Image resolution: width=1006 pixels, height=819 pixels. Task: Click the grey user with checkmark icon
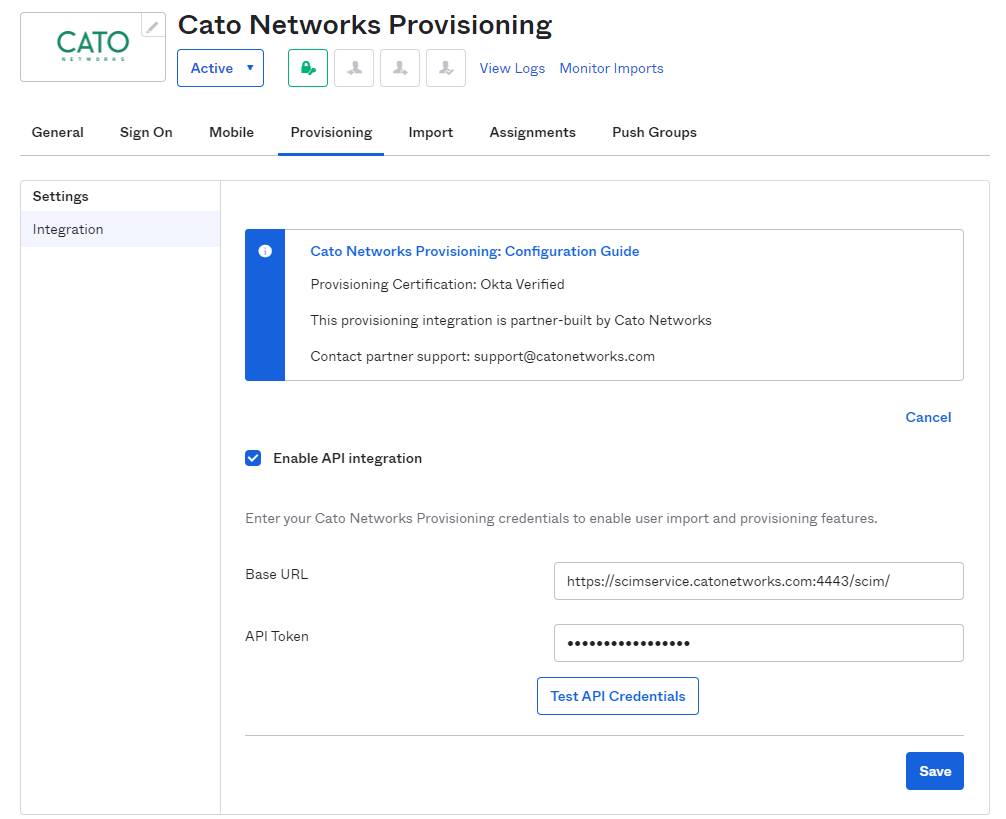446,68
